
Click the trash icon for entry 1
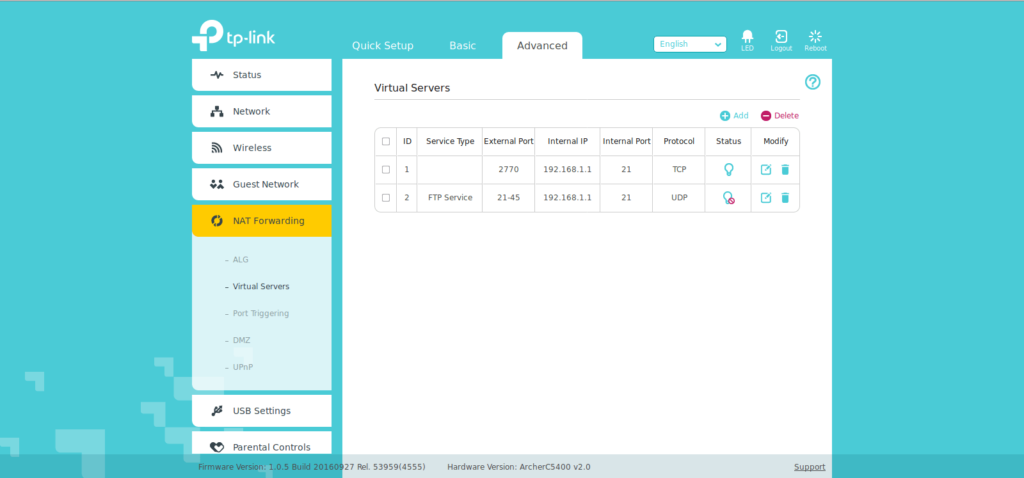tap(785, 170)
